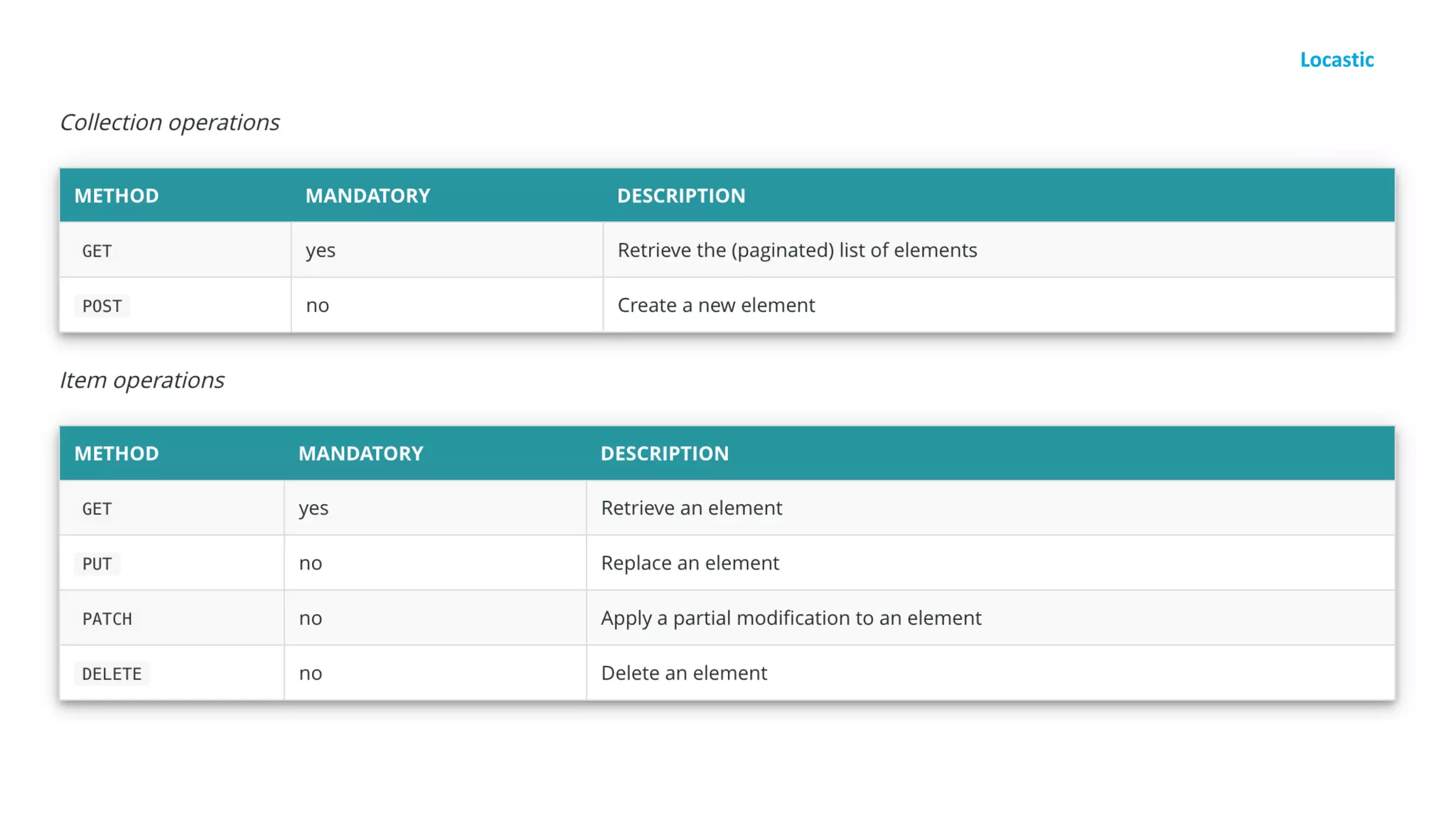Image resolution: width=1456 pixels, height=819 pixels.
Task: Click the POST method code badge
Action: [x=102, y=306]
